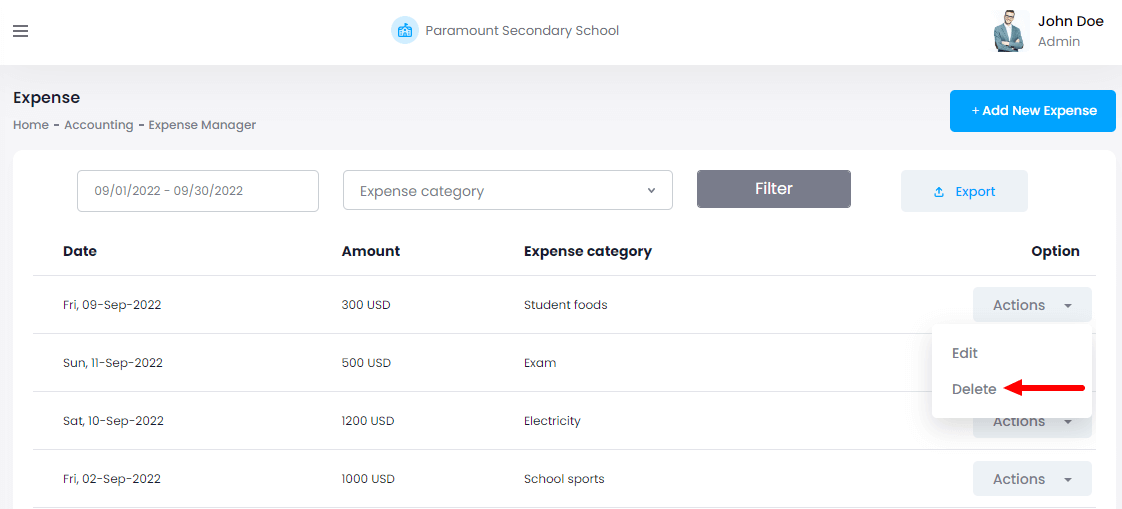Click Add New Expense button
Viewport: 1122px width, 509px height.
1032,111
